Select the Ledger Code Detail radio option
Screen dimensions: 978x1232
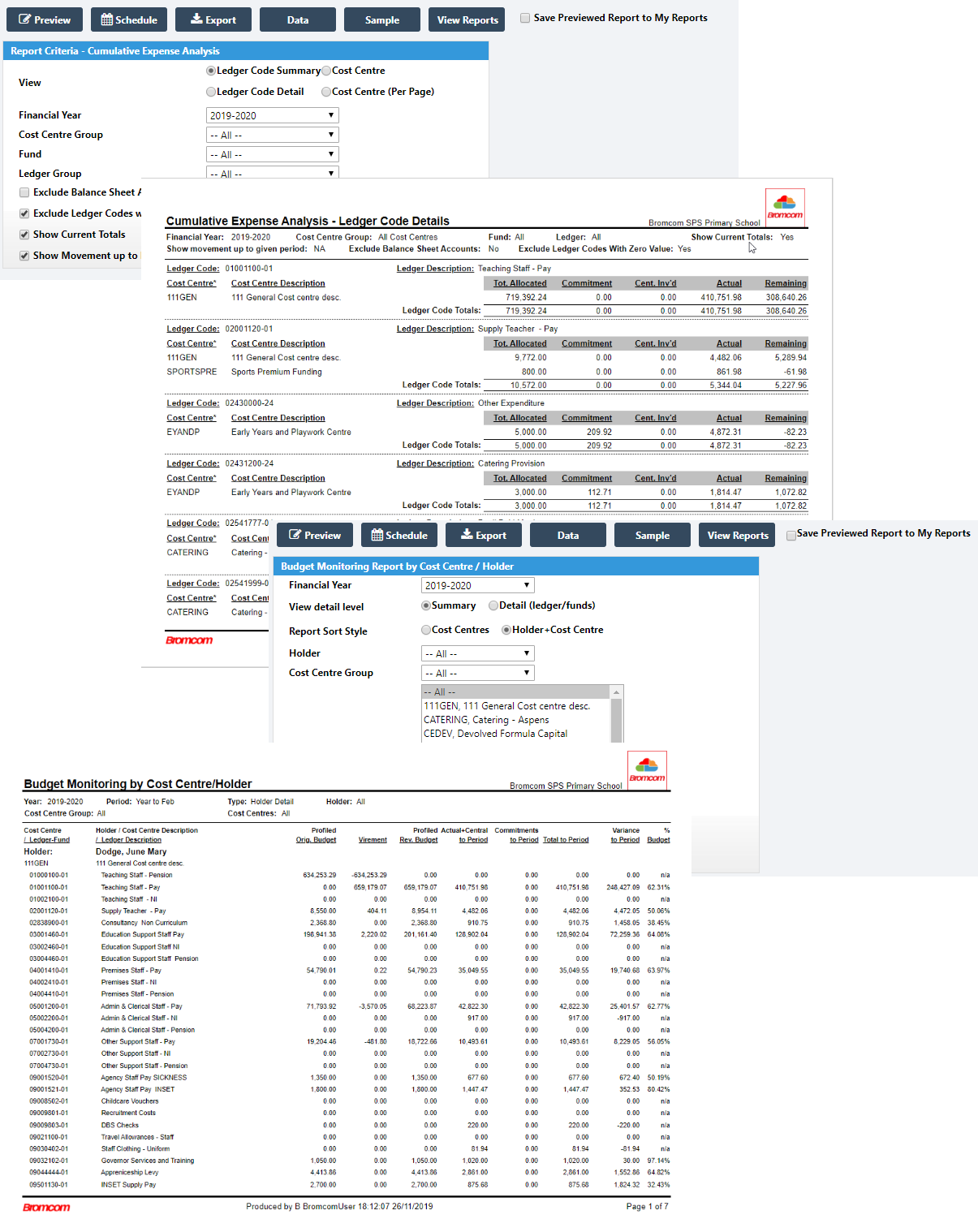tap(211, 92)
